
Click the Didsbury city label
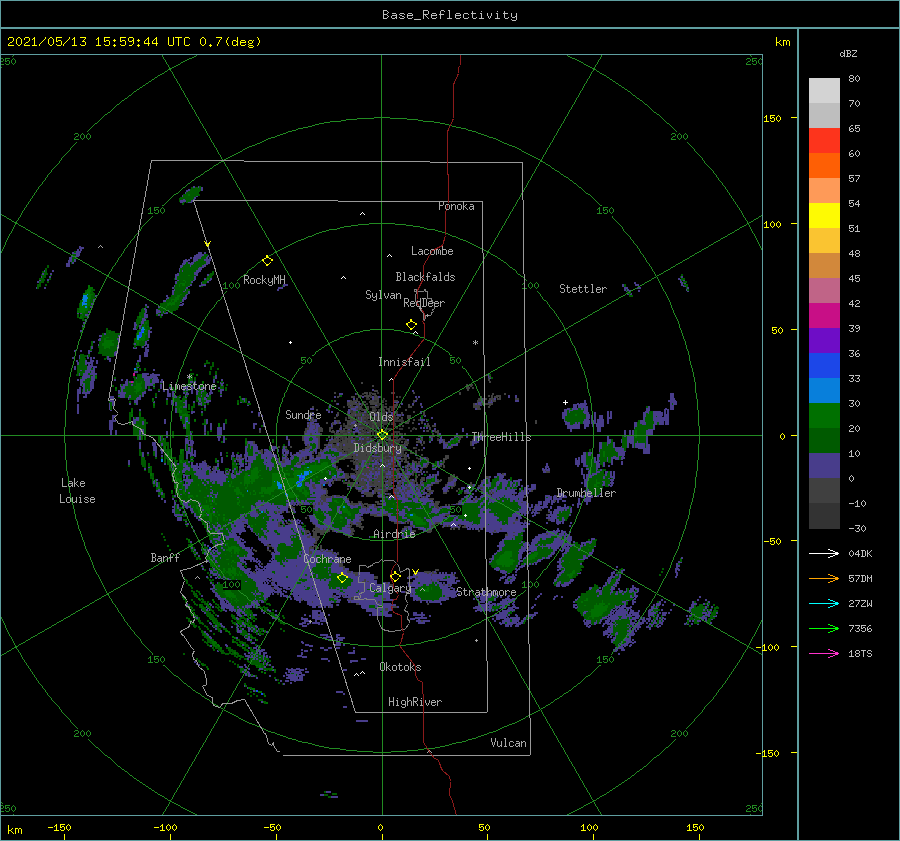[x=378, y=448]
